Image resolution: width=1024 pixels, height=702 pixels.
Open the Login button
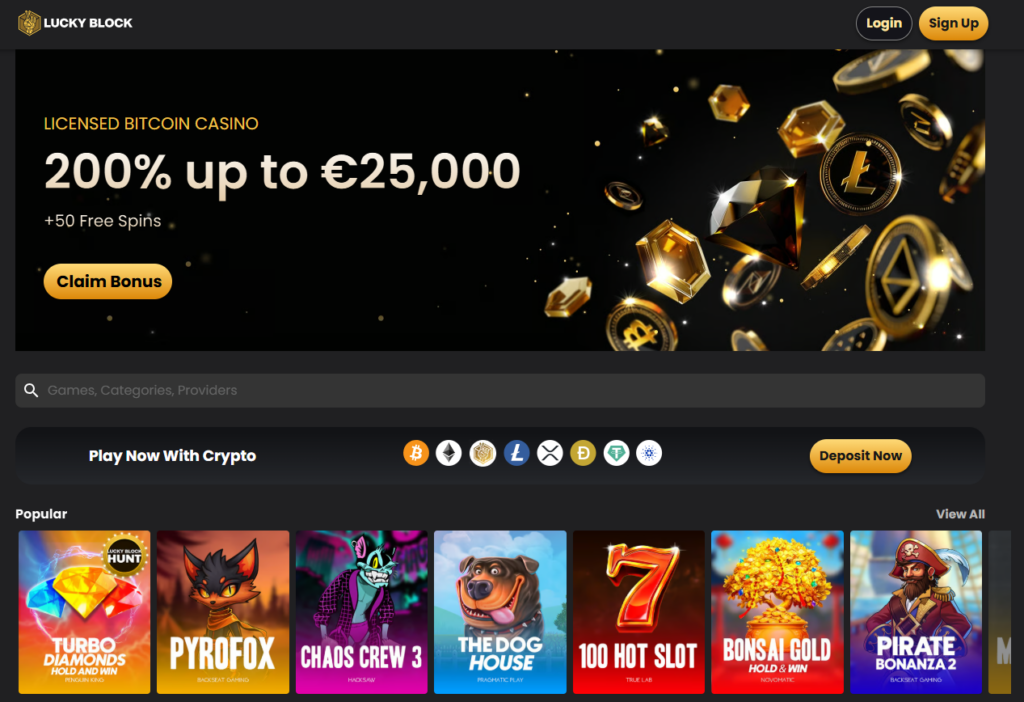(884, 24)
